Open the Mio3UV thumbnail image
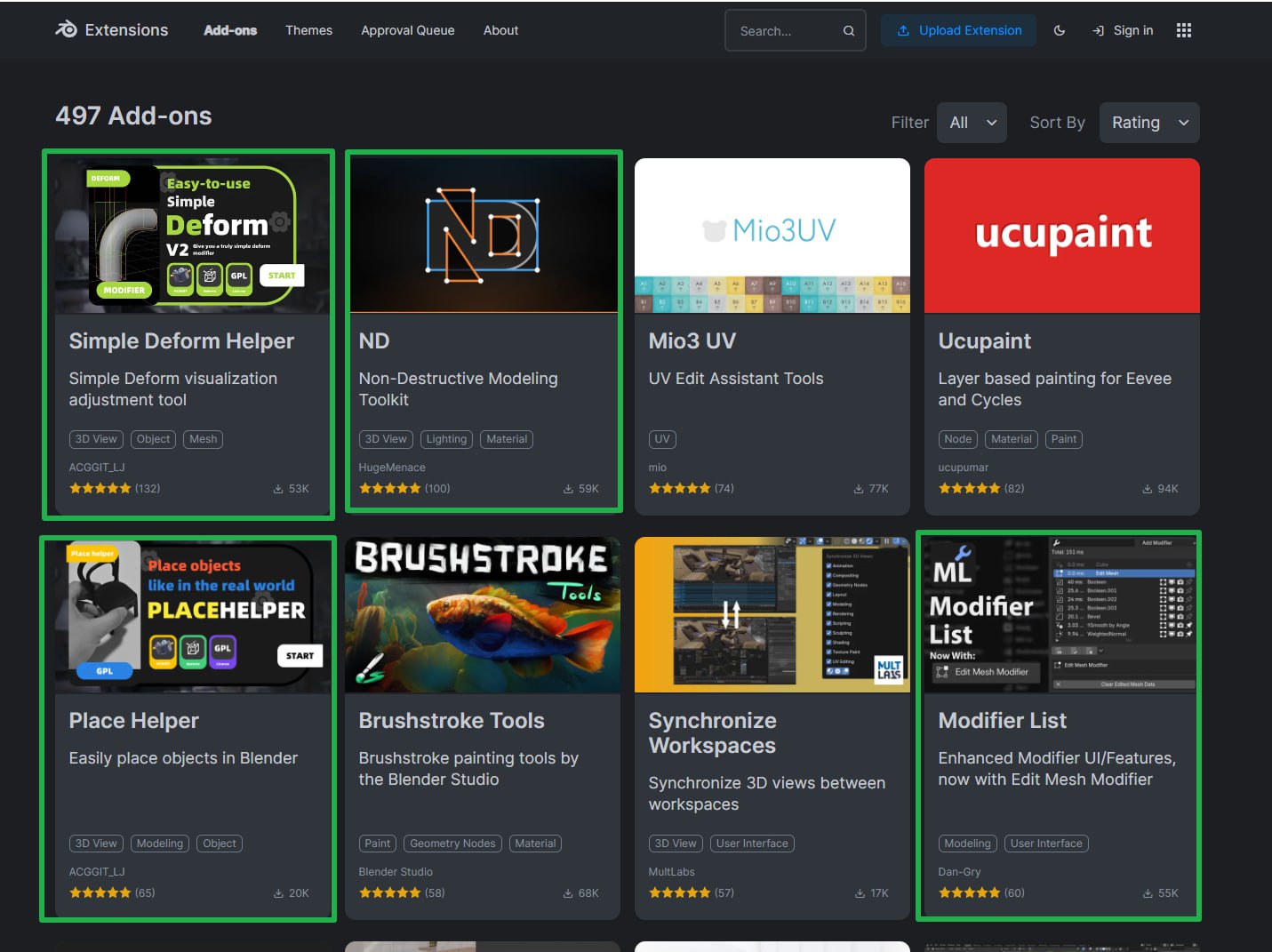The image size is (1272, 952). 772,236
